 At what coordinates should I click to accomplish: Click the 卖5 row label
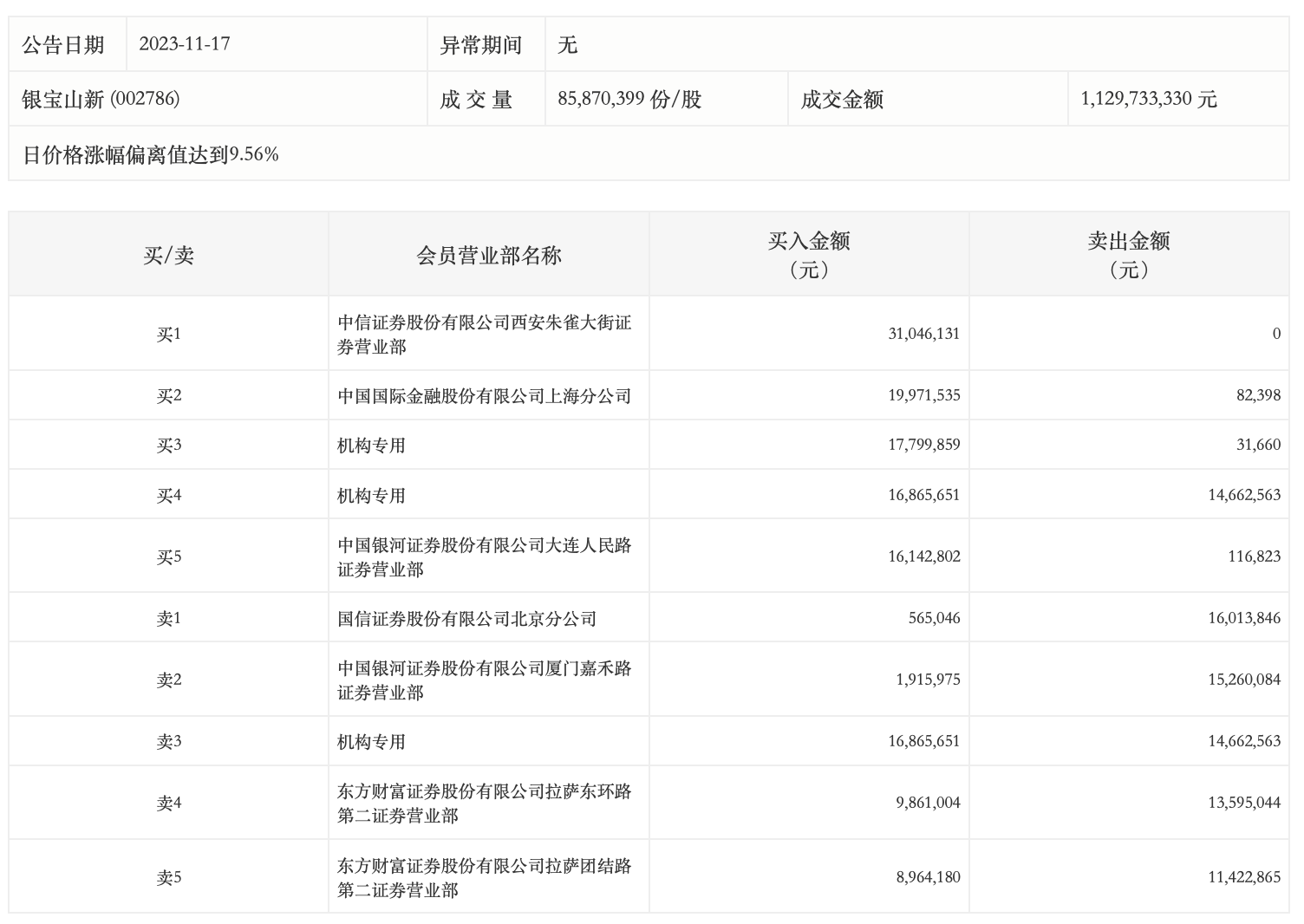click(x=168, y=877)
